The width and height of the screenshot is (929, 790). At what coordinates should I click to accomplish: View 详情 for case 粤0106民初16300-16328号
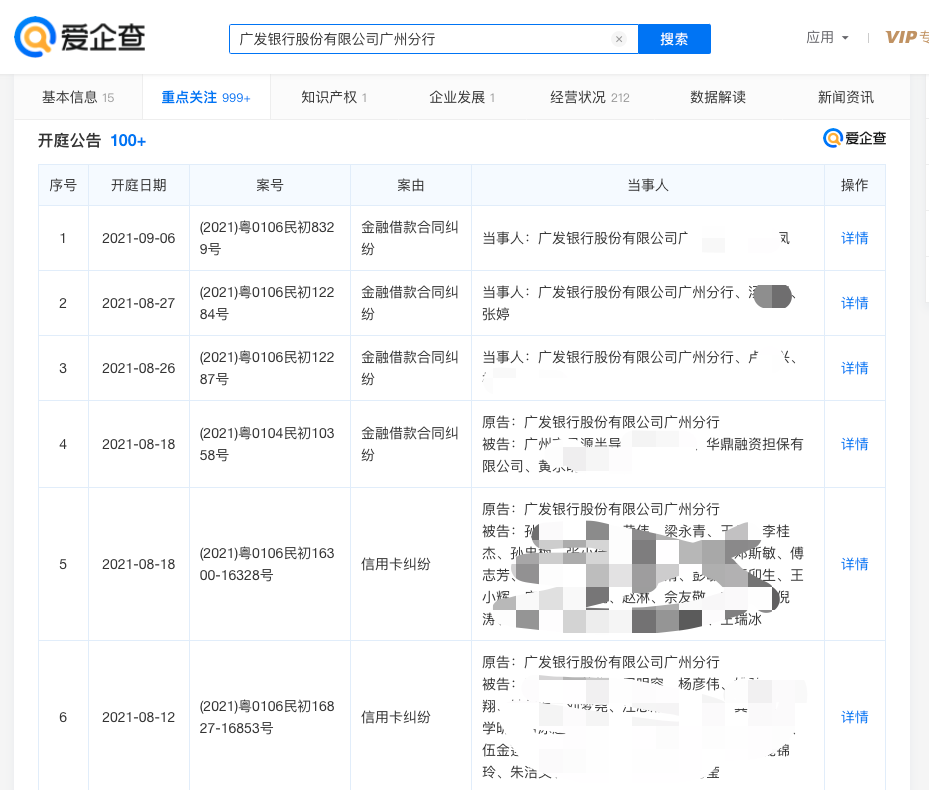pyautogui.click(x=854, y=564)
